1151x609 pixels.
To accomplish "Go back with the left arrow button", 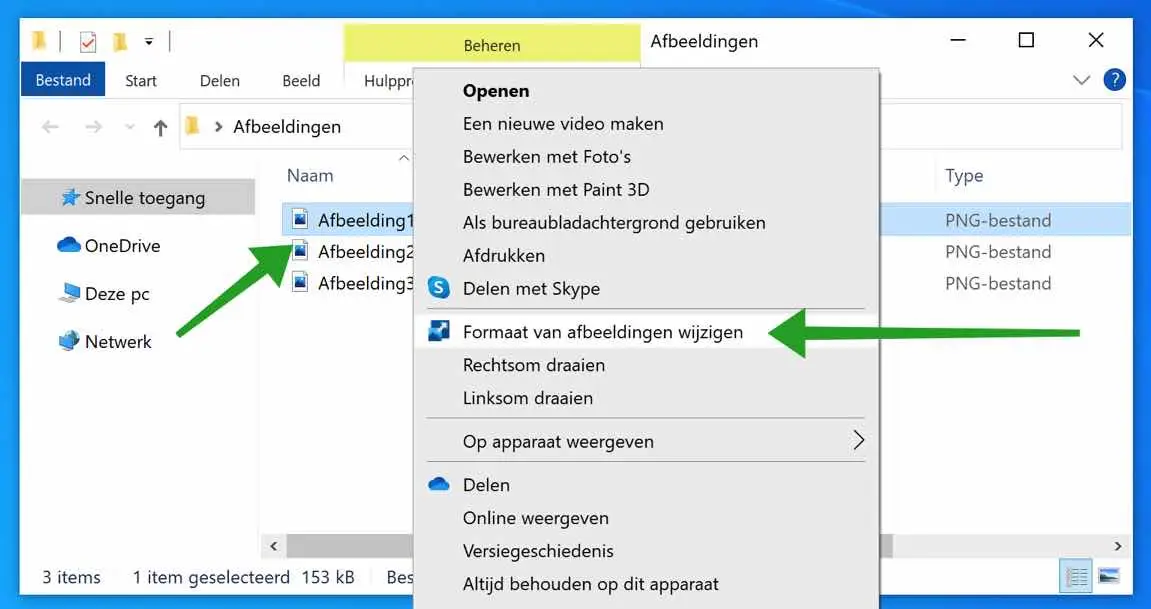I will point(50,127).
